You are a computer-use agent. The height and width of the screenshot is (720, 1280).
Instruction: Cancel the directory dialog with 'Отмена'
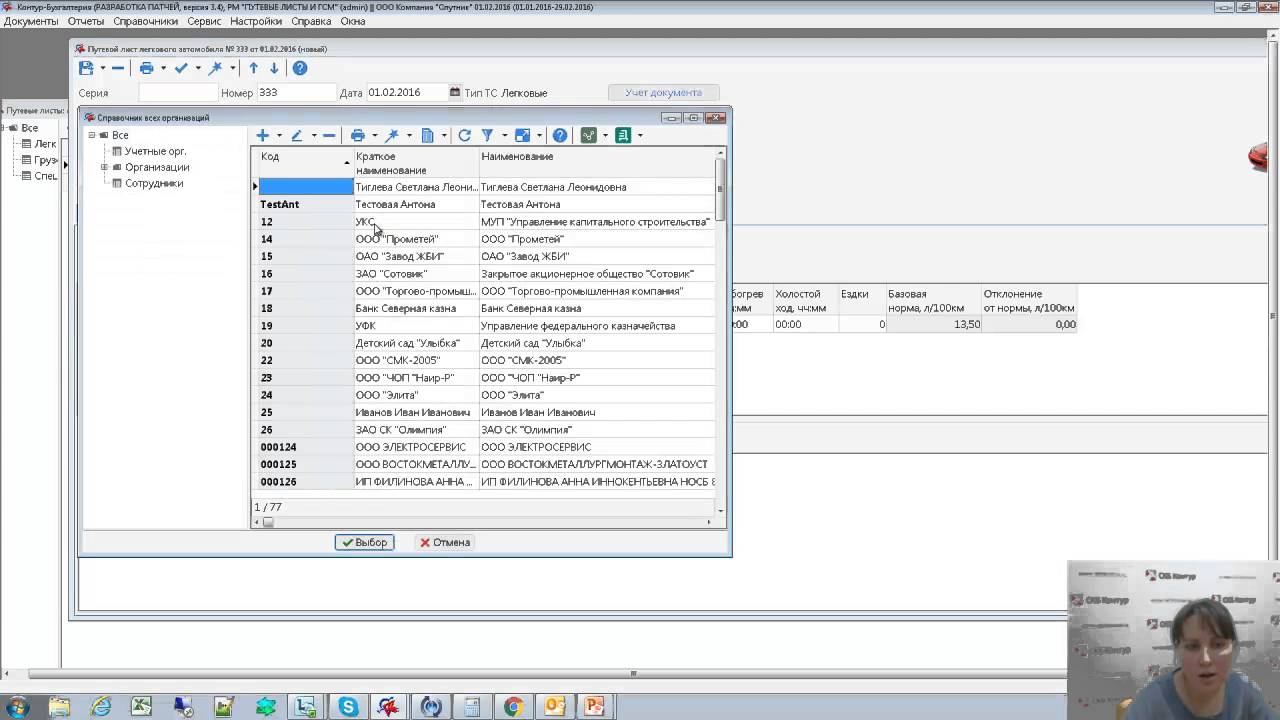pyautogui.click(x=445, y=542)
